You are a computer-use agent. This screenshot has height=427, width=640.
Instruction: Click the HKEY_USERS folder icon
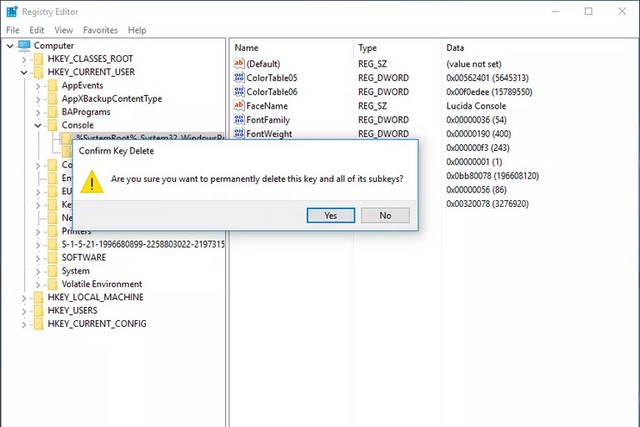coord(39,311)
